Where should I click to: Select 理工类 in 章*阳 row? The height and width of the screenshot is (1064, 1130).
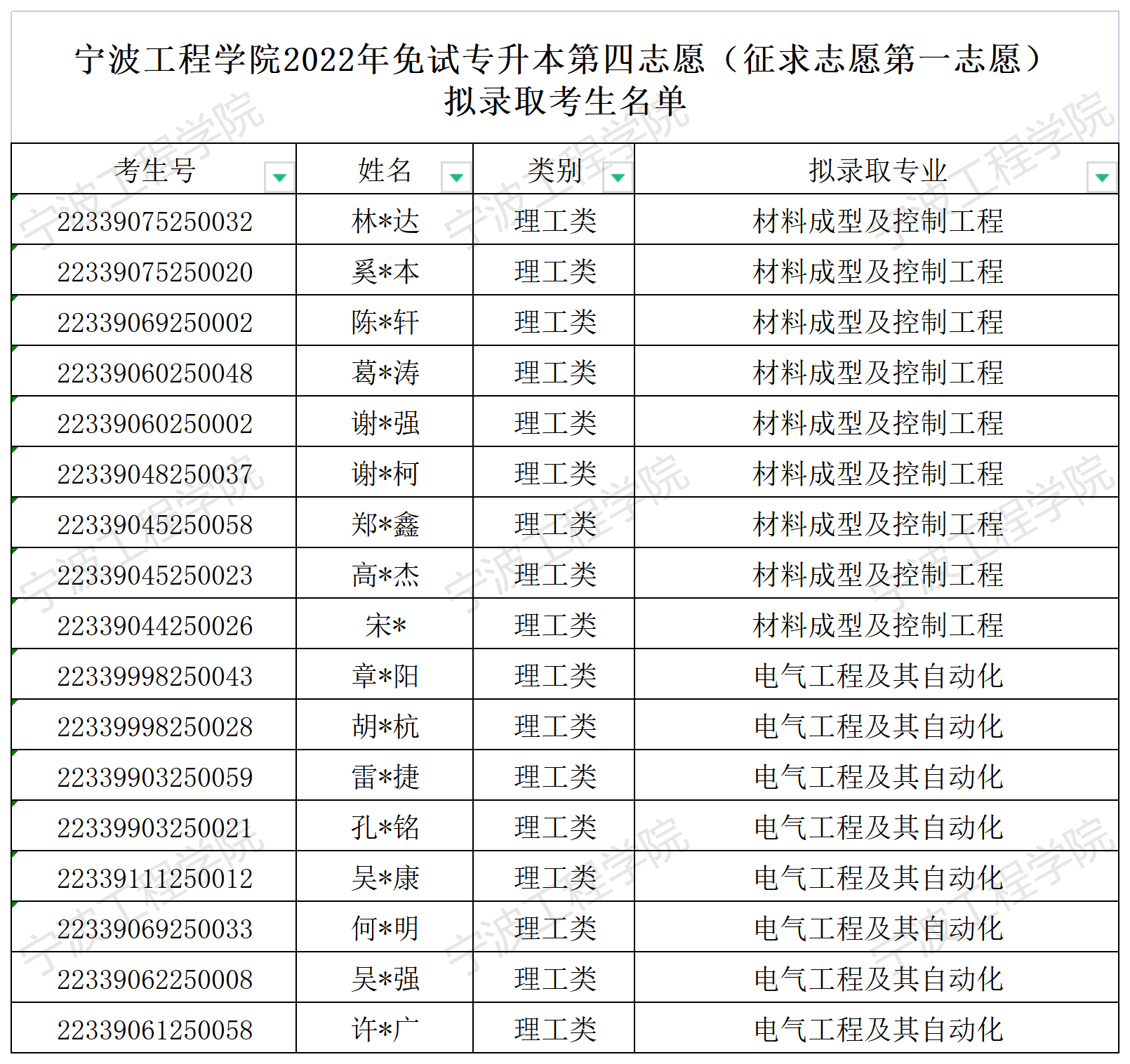point(554,674)
